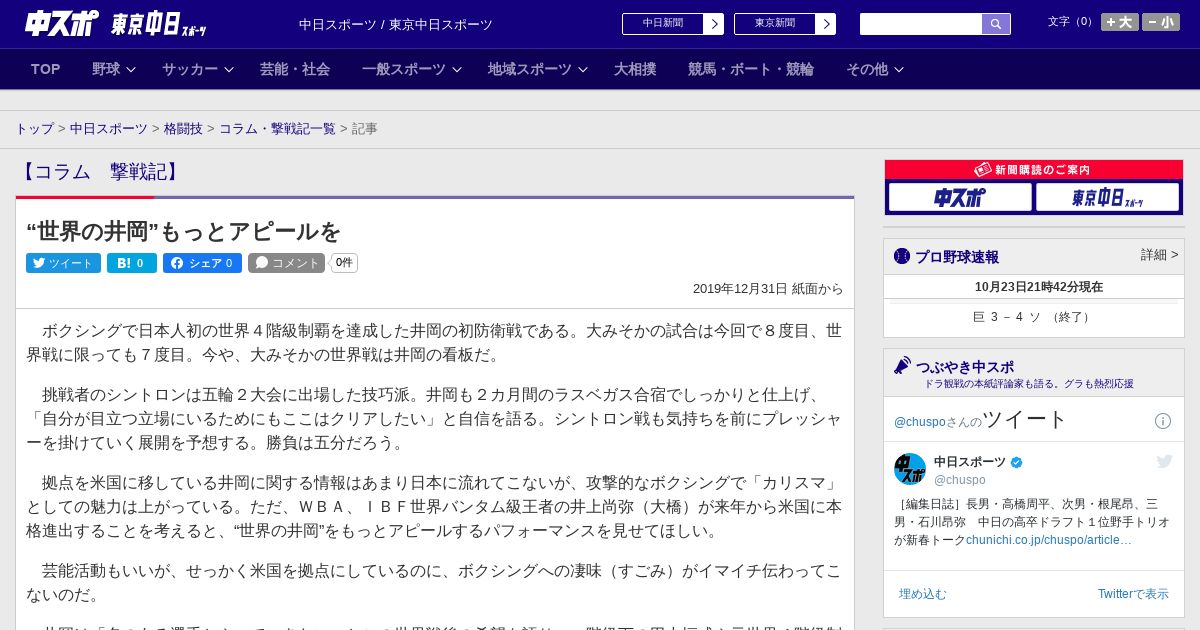The image size is (1200, 630).
Task: Click the 中日スポーツ / 東京中日スポーツ header text
Action: coord(396,24)
